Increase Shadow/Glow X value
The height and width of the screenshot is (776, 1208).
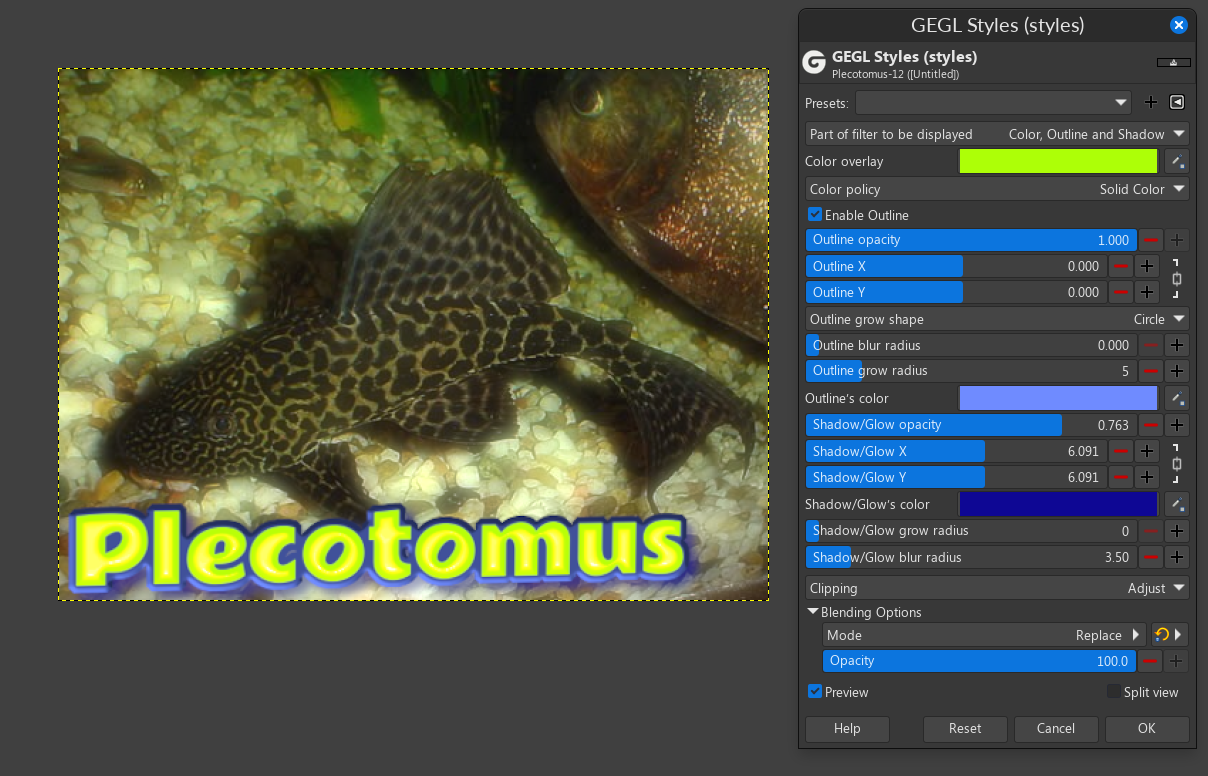click(x=1147, y=451)
